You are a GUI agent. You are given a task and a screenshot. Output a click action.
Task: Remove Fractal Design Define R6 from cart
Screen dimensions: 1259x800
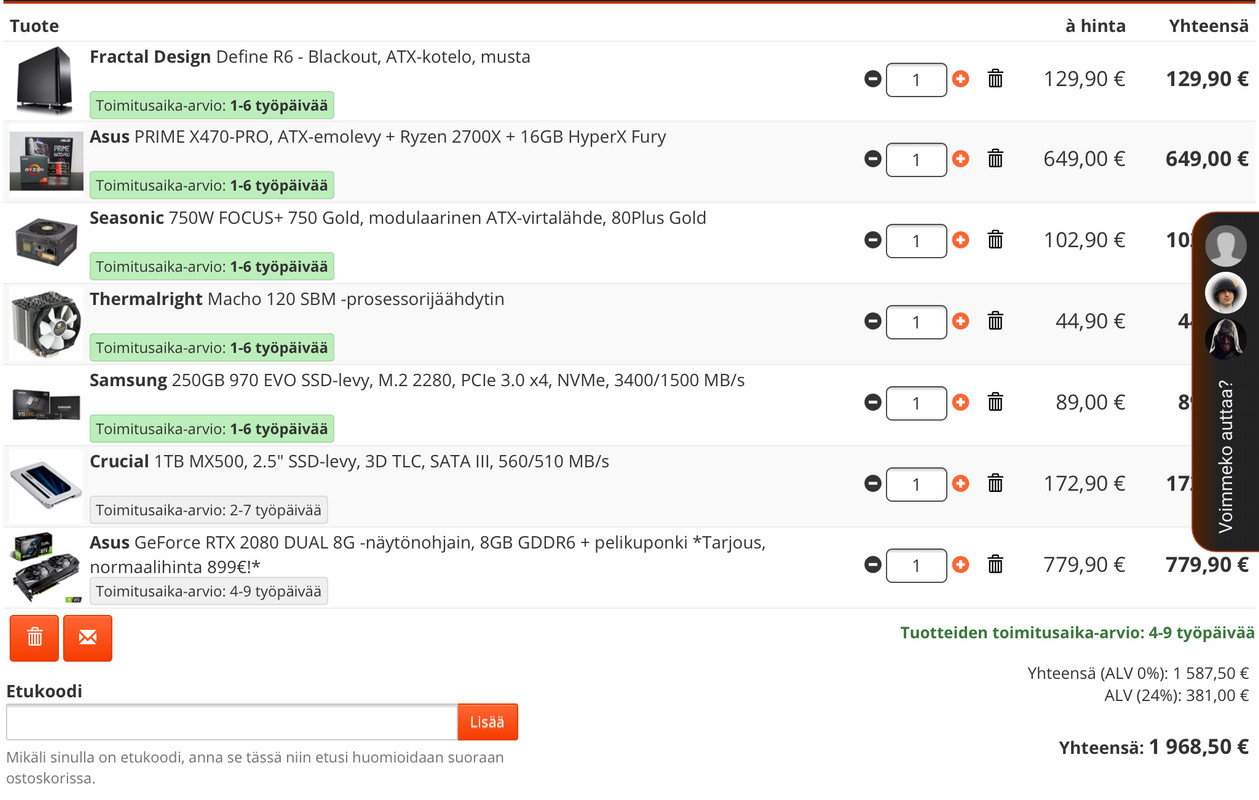[995, 78]
